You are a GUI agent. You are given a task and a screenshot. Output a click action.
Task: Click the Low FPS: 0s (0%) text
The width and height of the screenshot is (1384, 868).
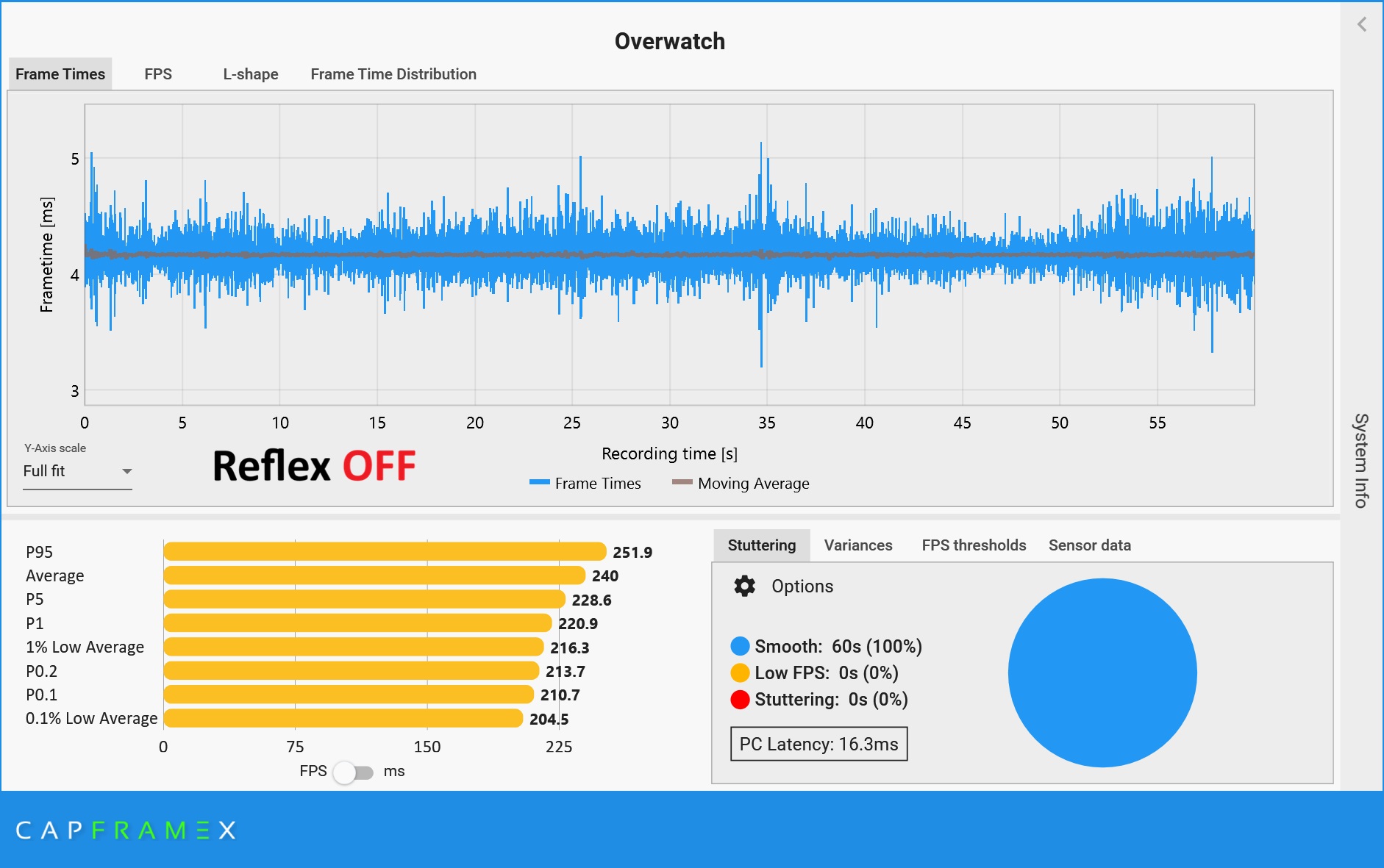[827, 672]
